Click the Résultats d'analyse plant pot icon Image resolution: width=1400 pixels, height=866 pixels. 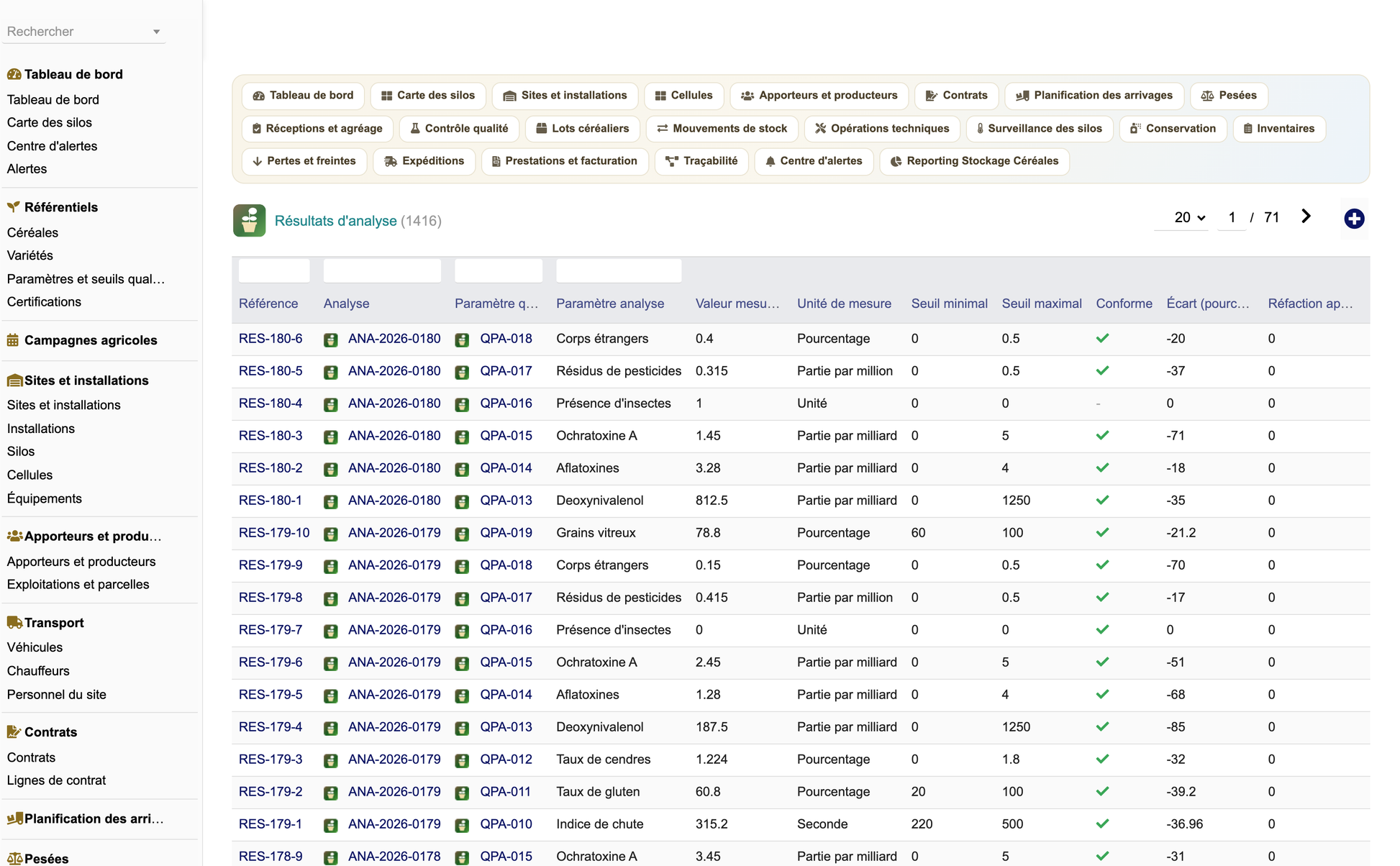249,221
